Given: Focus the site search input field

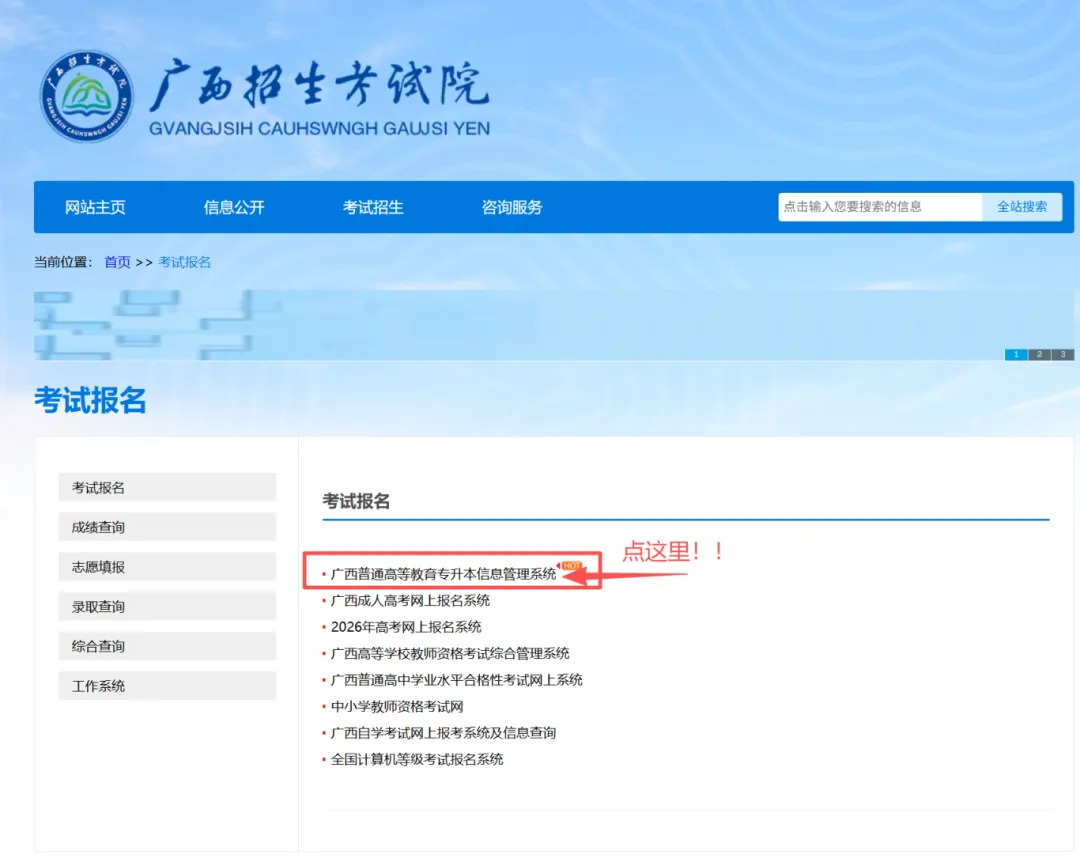Looking at the screenshot, I should (880, 207).
